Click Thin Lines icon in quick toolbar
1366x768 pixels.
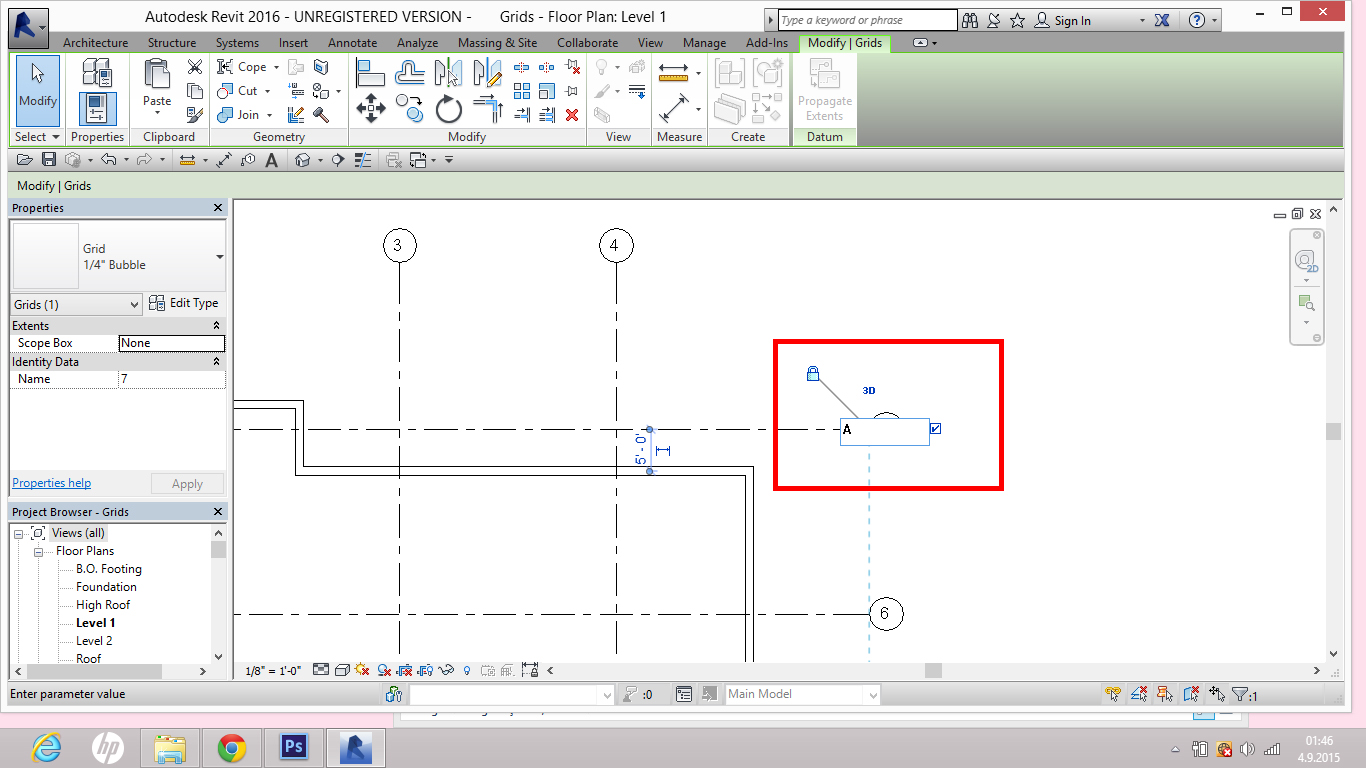[363, 160]
